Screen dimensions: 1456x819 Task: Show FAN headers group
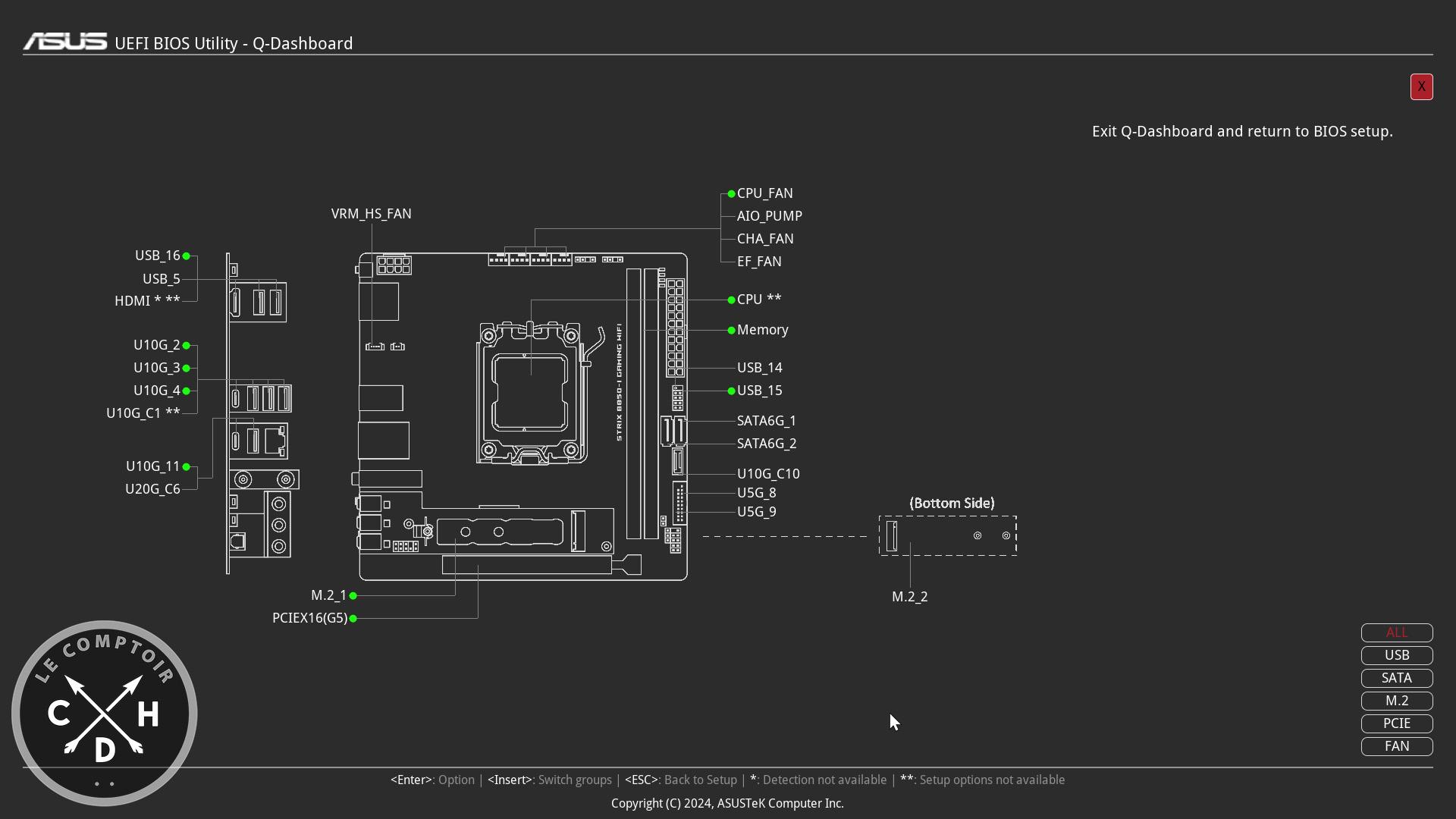click(x=1396, y=746)
